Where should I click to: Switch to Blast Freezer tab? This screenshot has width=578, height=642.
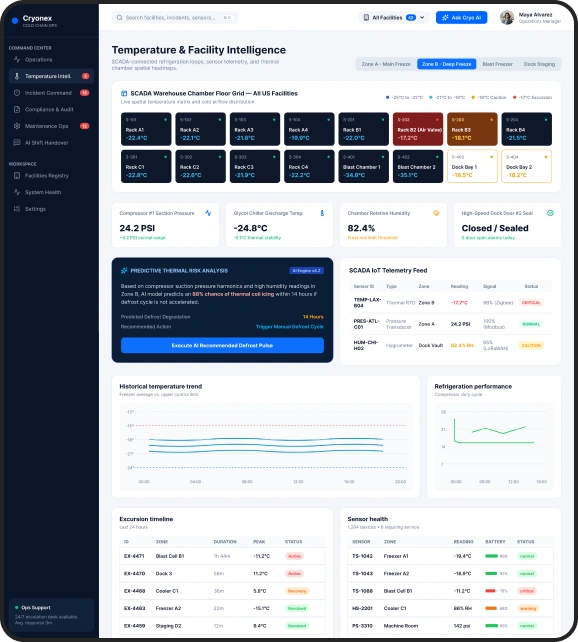point(497,64)
